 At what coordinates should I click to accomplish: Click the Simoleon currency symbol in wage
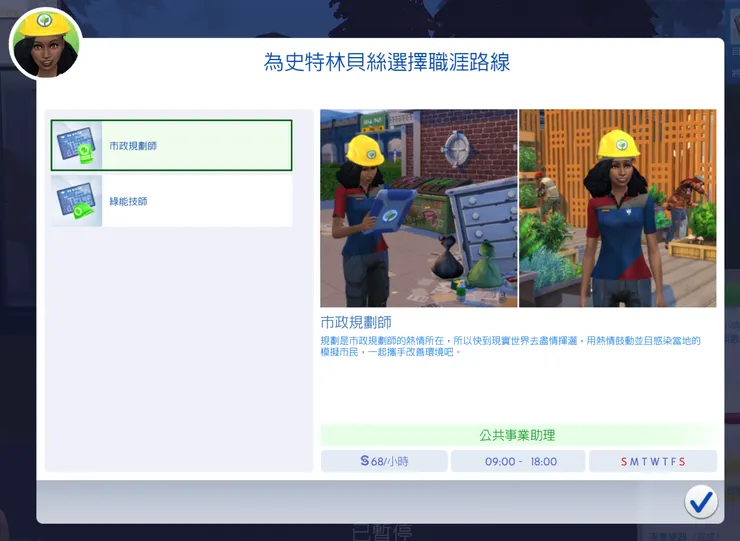coord(365,461)
